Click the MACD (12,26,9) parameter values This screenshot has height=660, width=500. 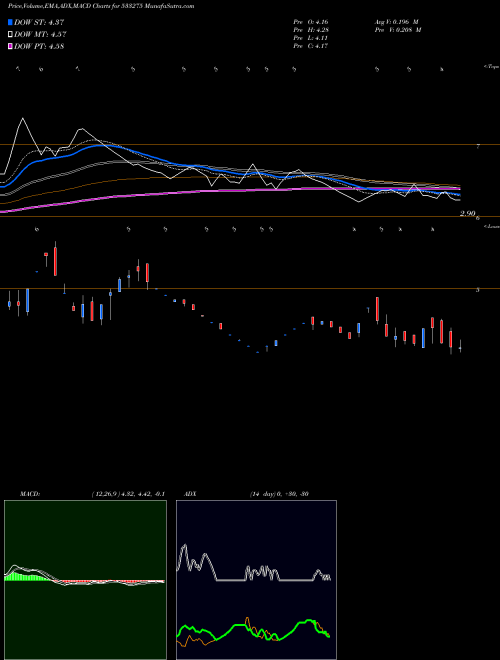point(128,494)
